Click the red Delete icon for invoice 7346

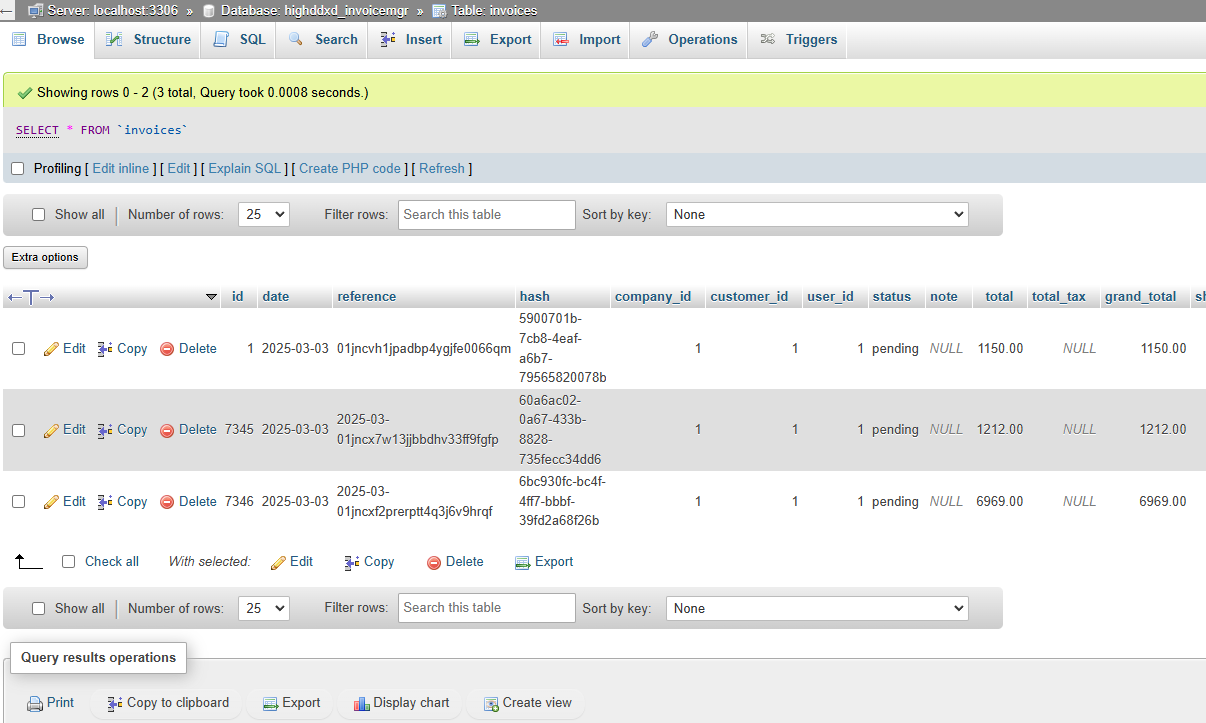click(167, 502)
